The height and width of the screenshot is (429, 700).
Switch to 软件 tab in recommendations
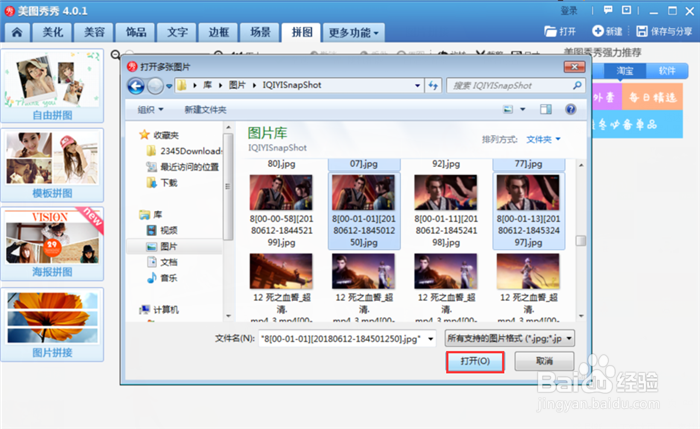click(667, 71)
